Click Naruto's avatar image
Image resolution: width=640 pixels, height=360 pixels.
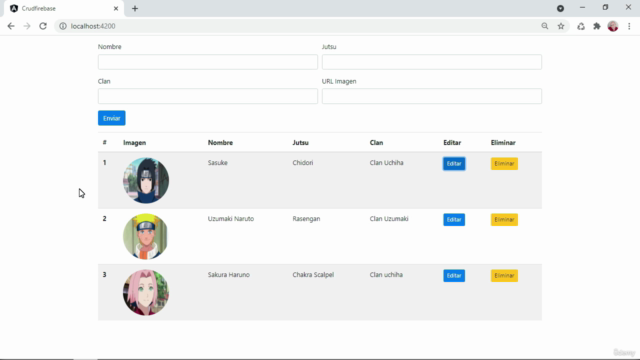point(146,236)
